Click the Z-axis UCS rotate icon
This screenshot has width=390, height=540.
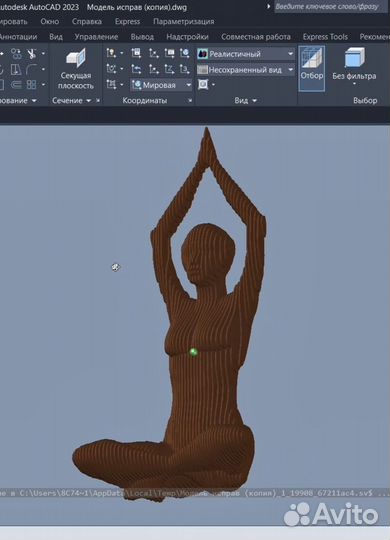coord(169,69)
